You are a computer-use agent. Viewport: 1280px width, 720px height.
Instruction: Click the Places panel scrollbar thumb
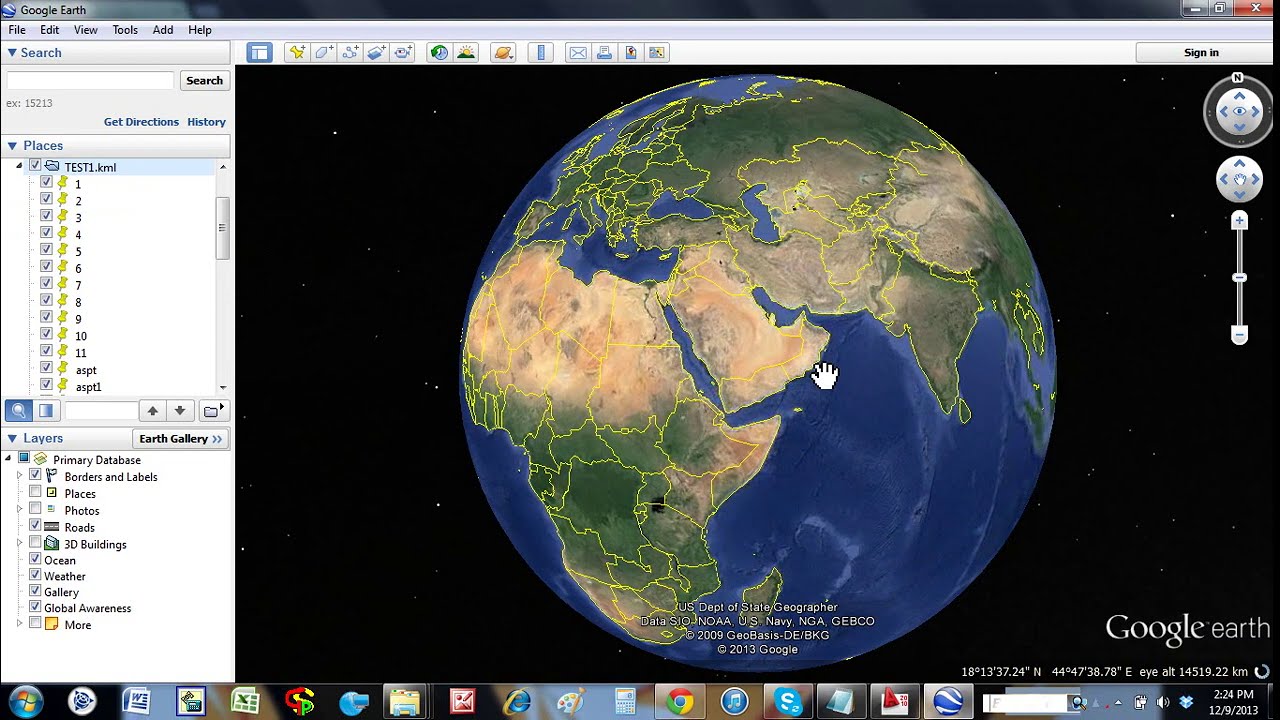(x=222, y=228)
